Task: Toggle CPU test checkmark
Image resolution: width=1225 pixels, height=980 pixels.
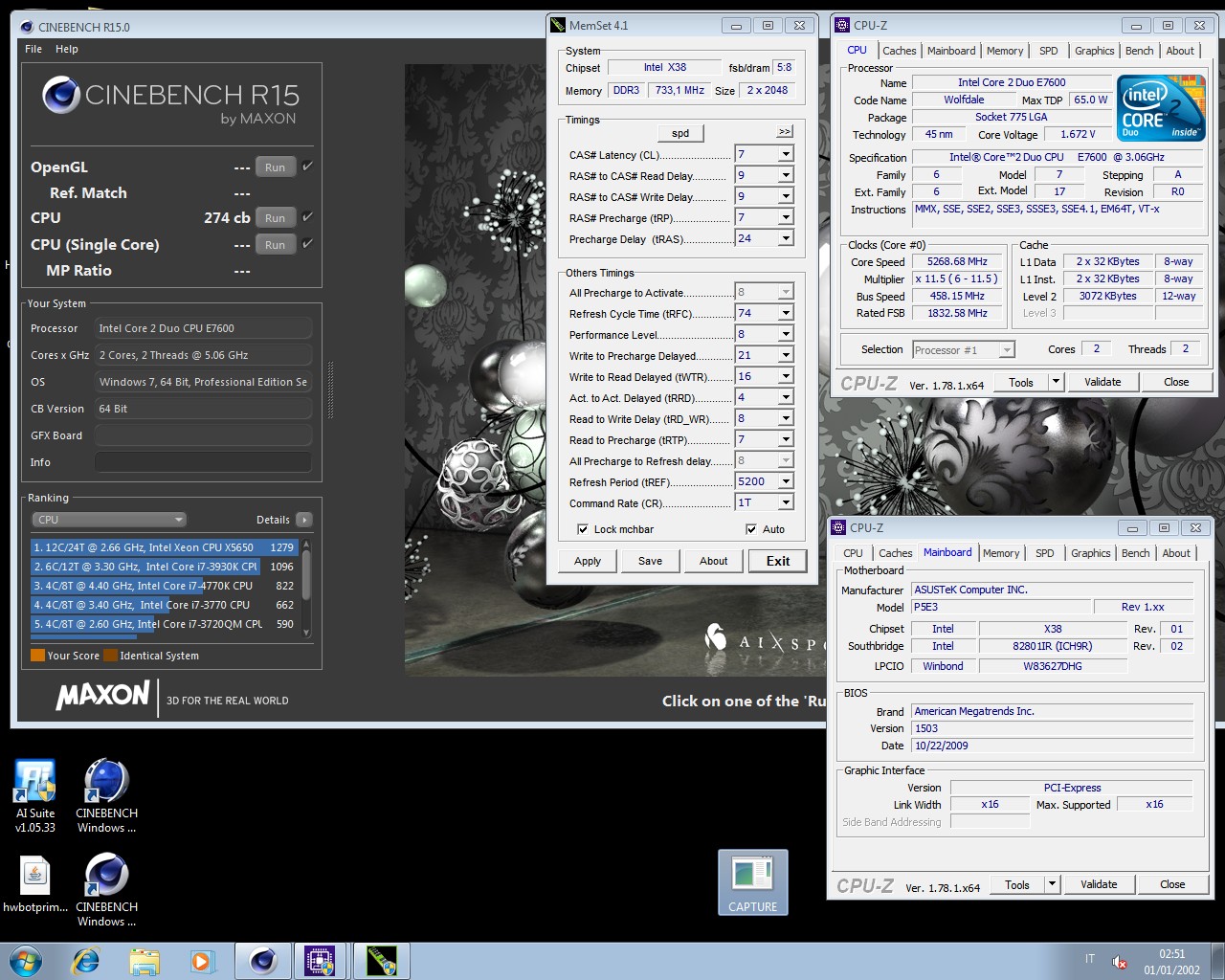Action: pos(307,216)
